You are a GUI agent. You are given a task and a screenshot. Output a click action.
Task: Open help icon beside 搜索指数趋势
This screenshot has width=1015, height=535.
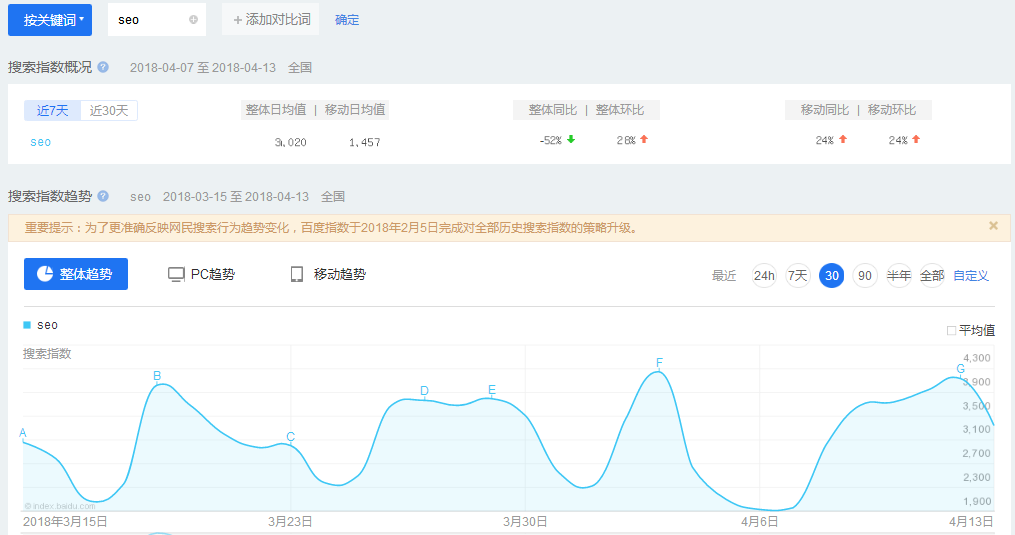pos(103,196)
